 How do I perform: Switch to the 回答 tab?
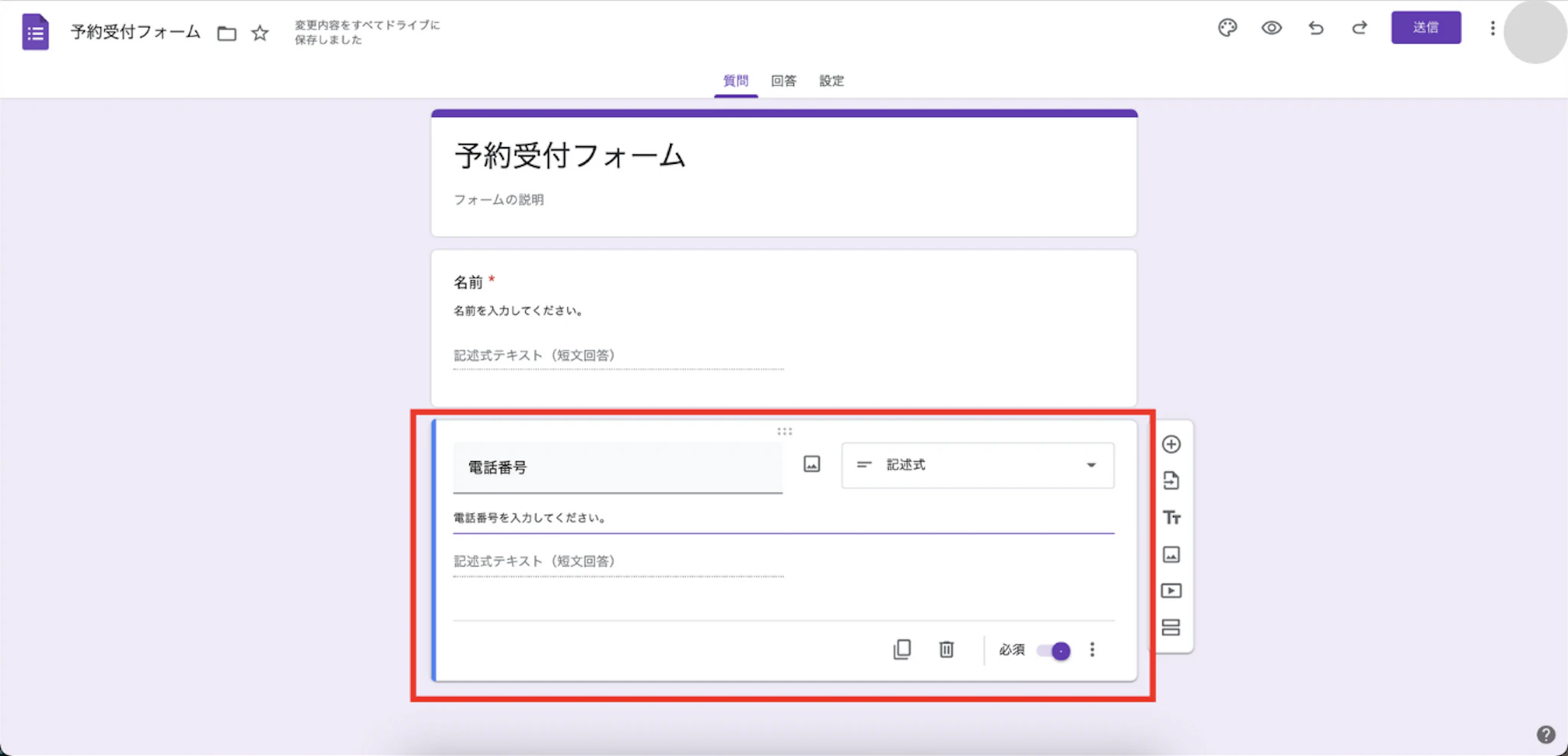783,80
